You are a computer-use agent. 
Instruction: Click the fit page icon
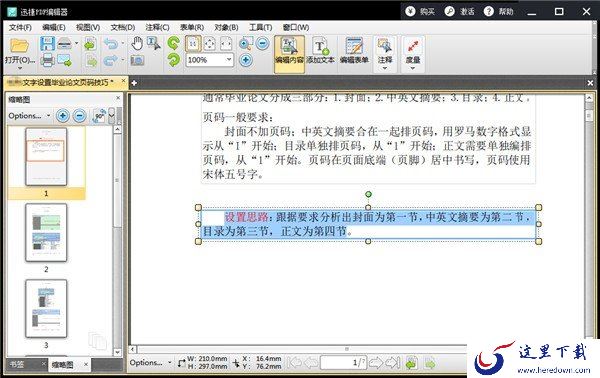coord(209,44)
